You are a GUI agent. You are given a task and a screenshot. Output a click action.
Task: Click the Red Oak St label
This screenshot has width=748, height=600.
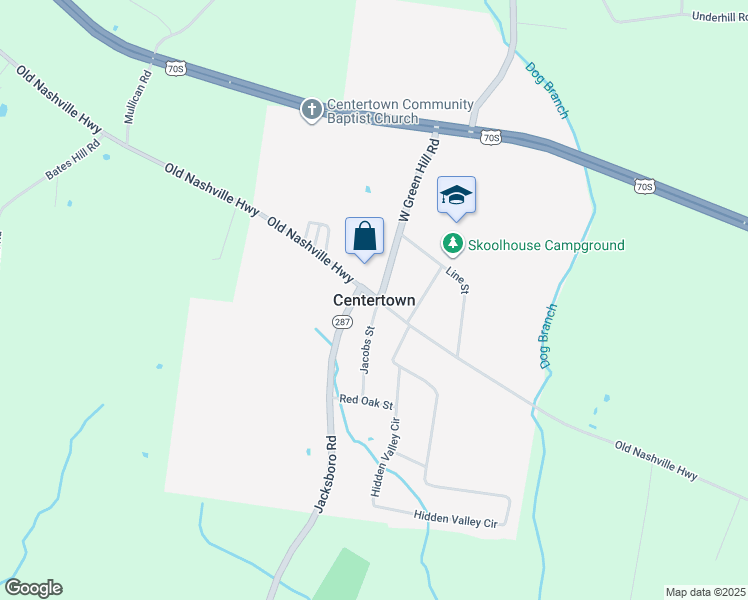(366, 402)
